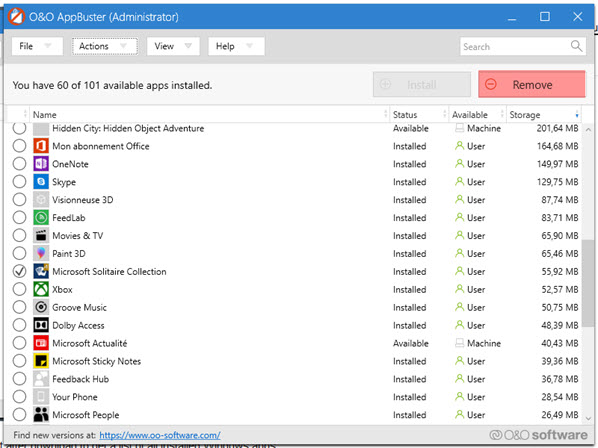This screenshot has height=448, width=598.
Task: Select the Paint 3D checkbox
Action: point(19,254)
